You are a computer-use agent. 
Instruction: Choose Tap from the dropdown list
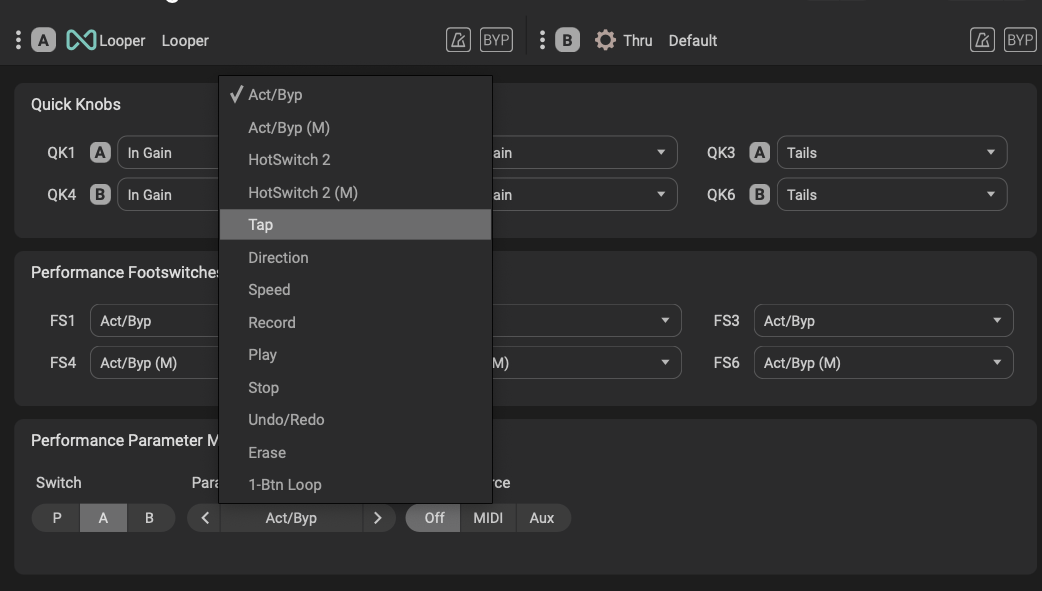pyautogui.click(x=355, y=225)
